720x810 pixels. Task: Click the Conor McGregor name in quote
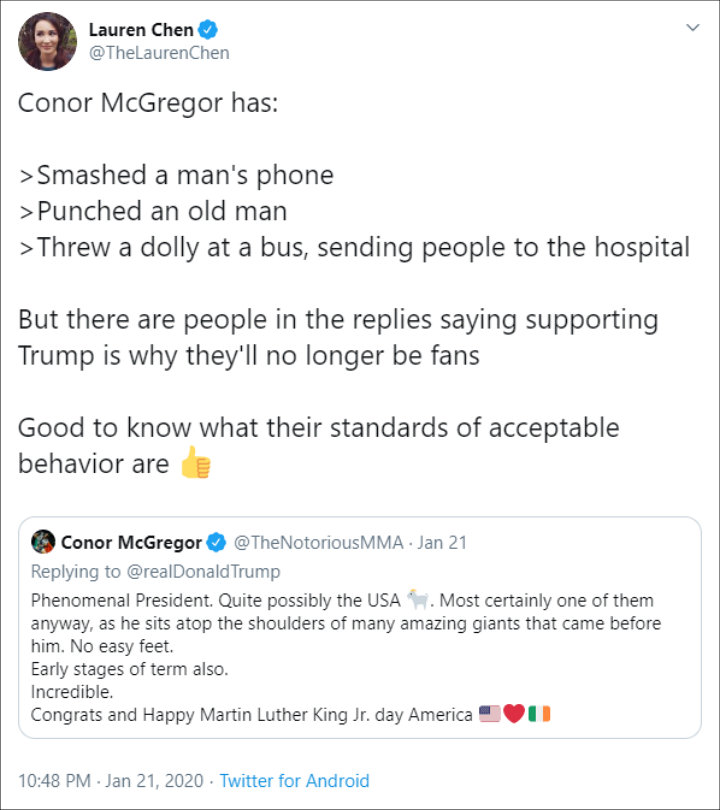[131, 542]
